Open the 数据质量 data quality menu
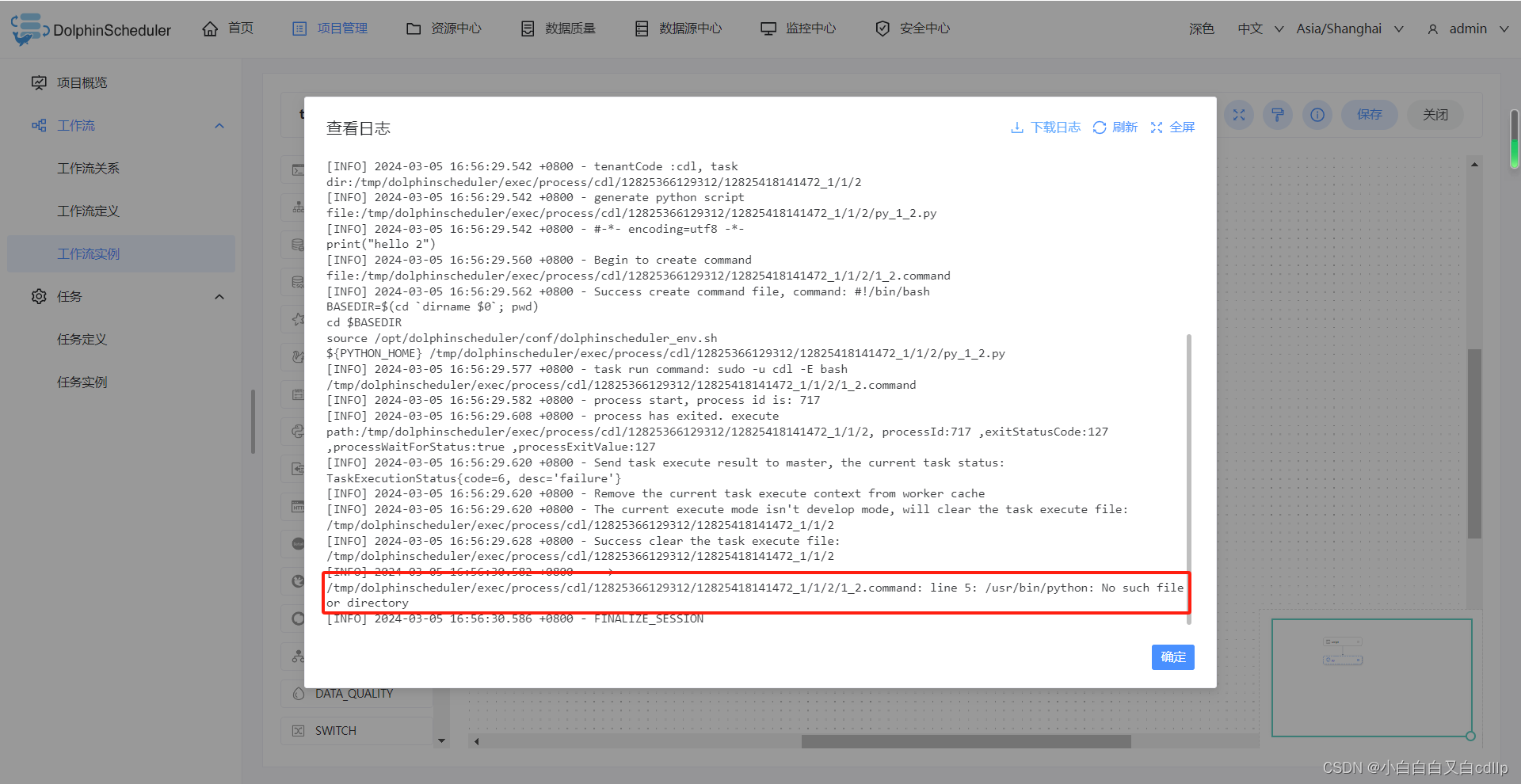Image resolution: width=1521 pixels, height=784 pixels. (x=558, y=29)
